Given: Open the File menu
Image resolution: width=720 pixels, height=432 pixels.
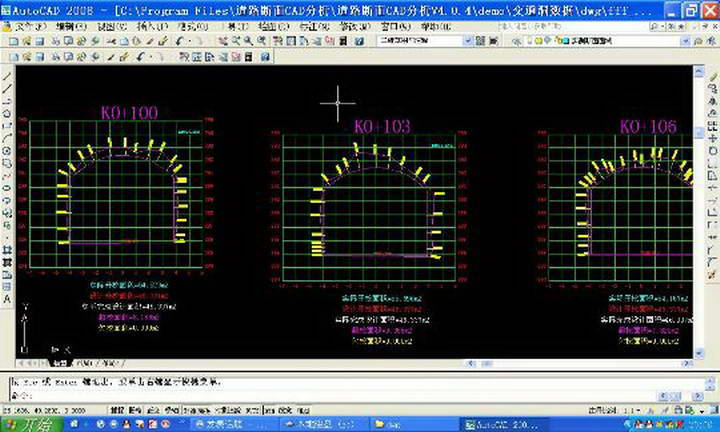Looking at the screenshot, I should (31, 27).
